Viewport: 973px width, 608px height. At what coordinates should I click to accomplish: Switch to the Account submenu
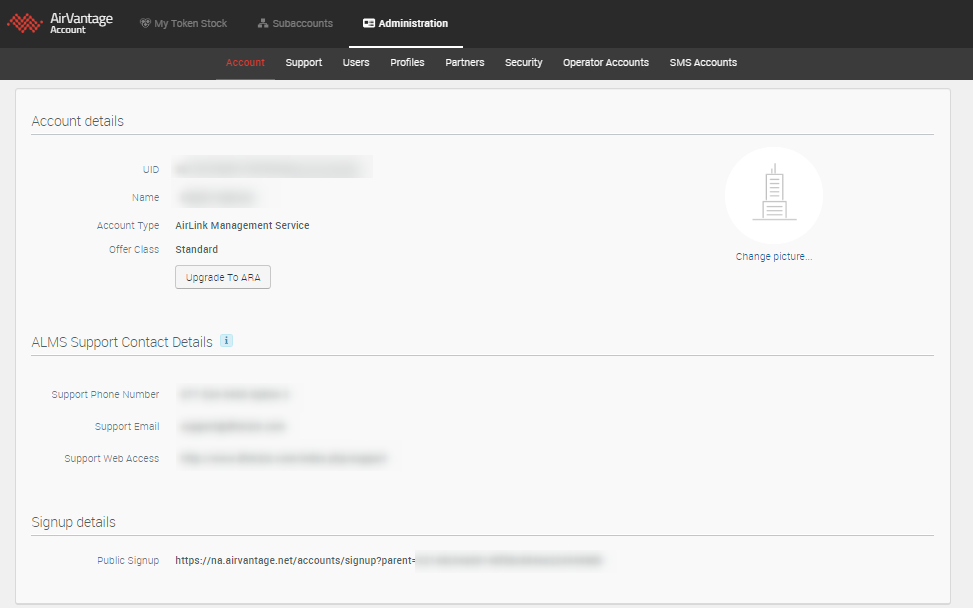pos(245,62)
